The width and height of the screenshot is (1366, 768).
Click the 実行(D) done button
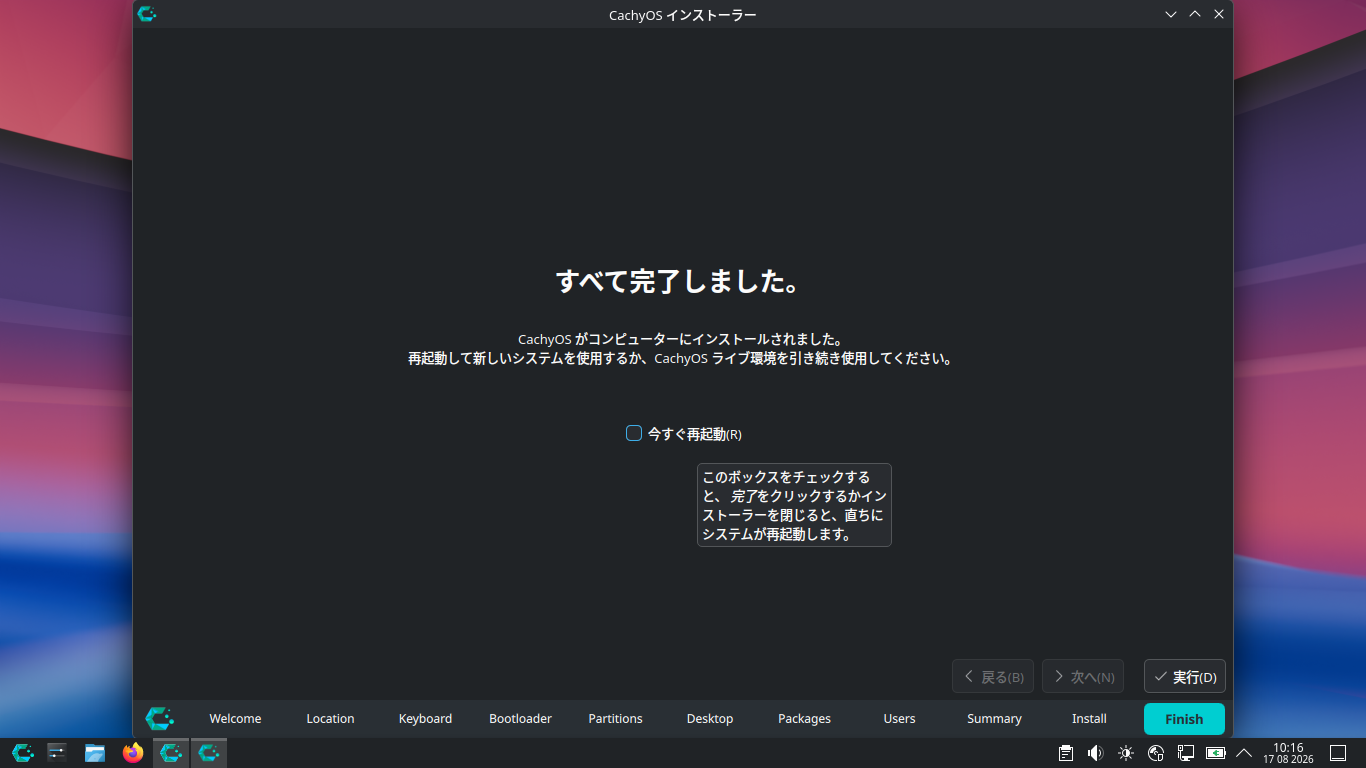1185,677
